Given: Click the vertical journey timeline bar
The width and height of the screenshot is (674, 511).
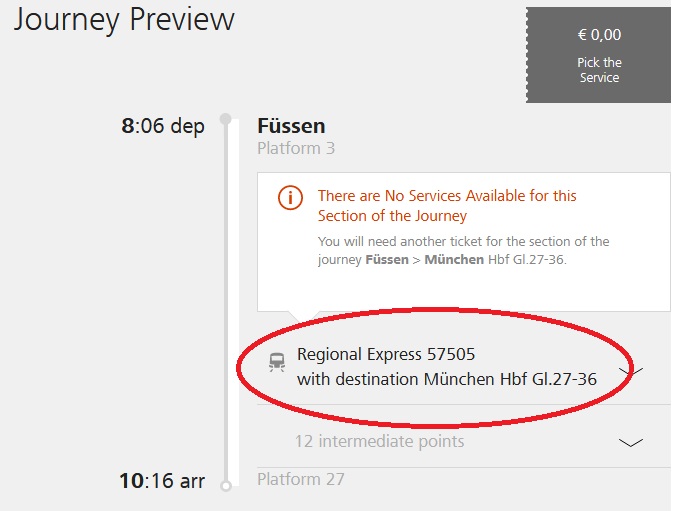Looking at the screenshot, I should [x=233, y=302].
